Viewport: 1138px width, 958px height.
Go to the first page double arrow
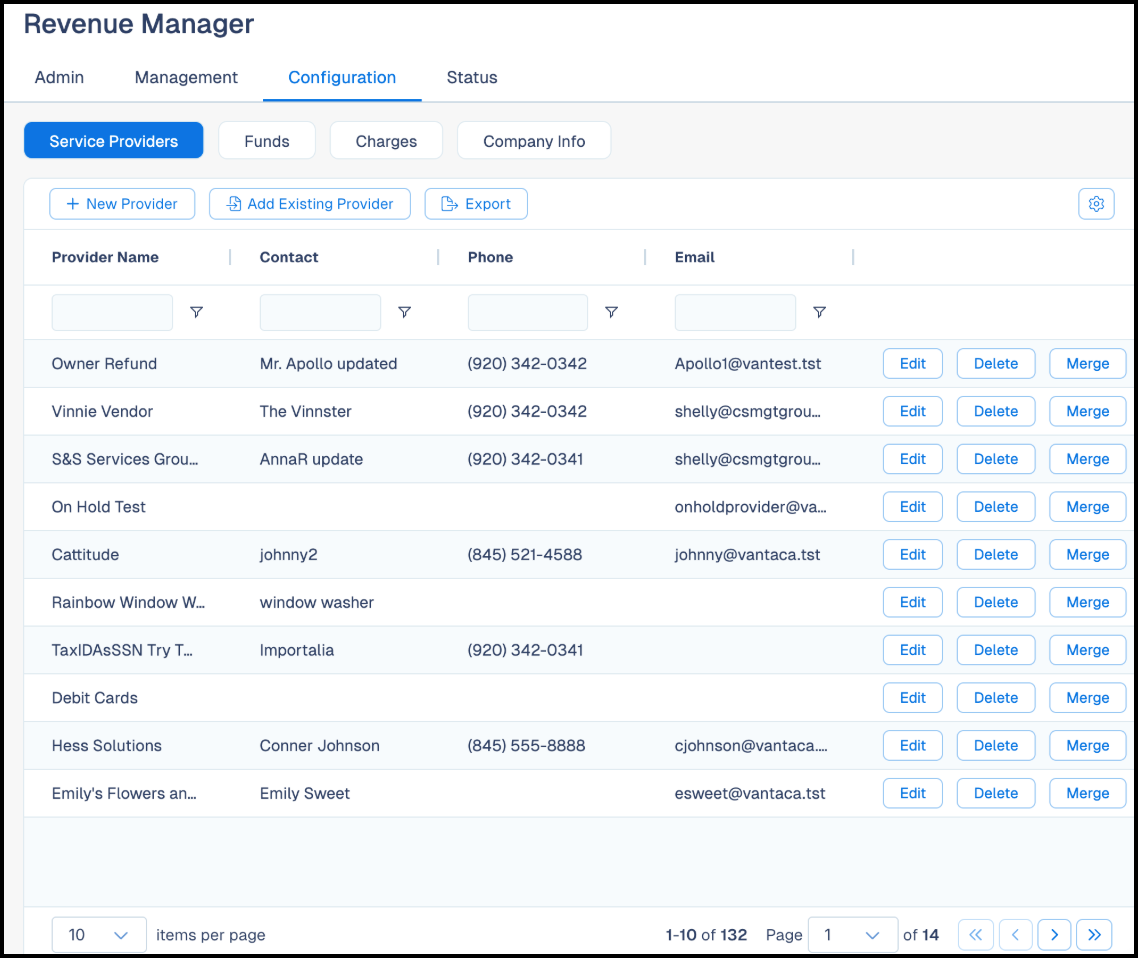(975, 935)
